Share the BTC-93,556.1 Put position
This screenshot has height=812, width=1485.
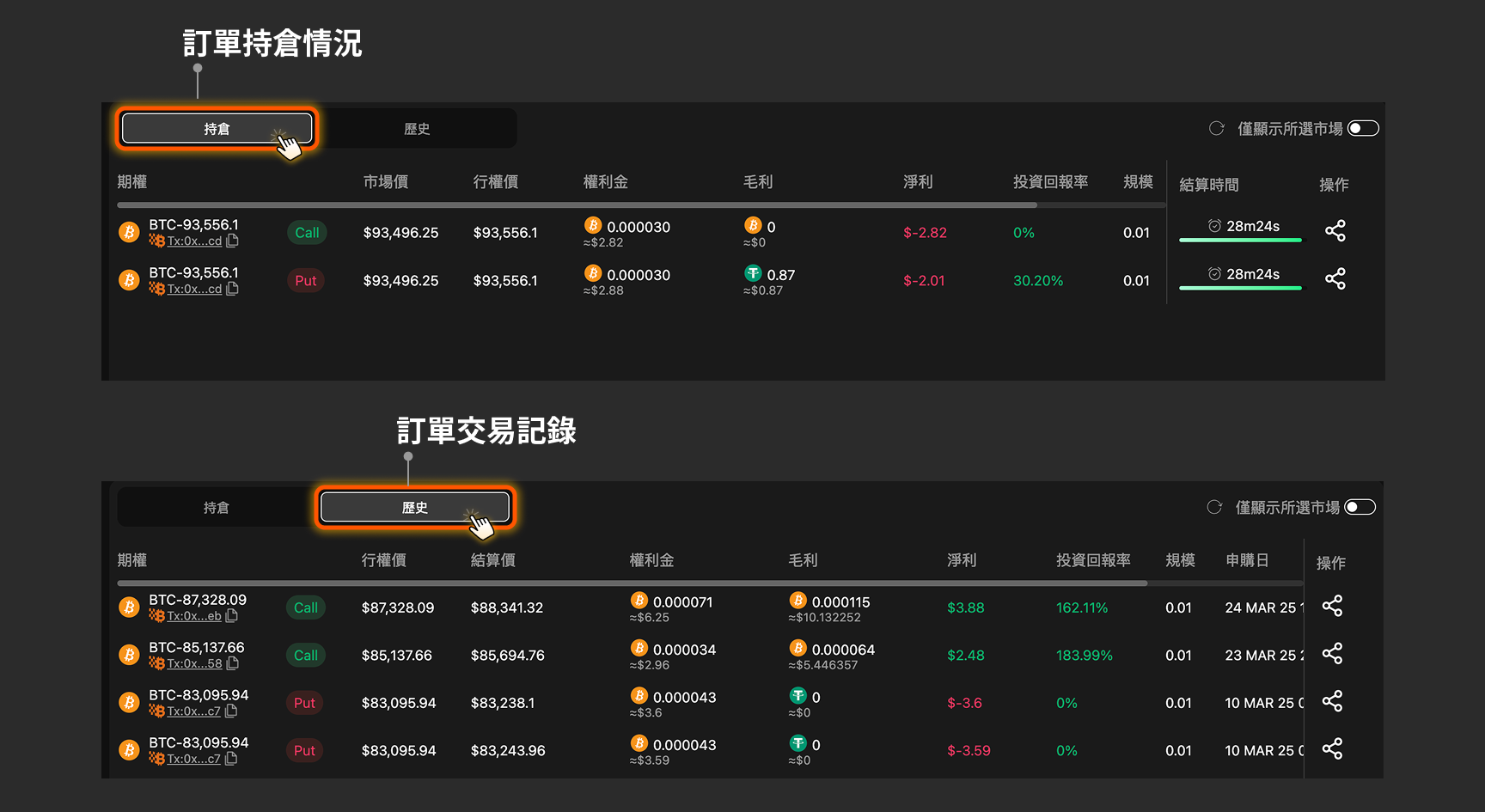pos(1335,278)
